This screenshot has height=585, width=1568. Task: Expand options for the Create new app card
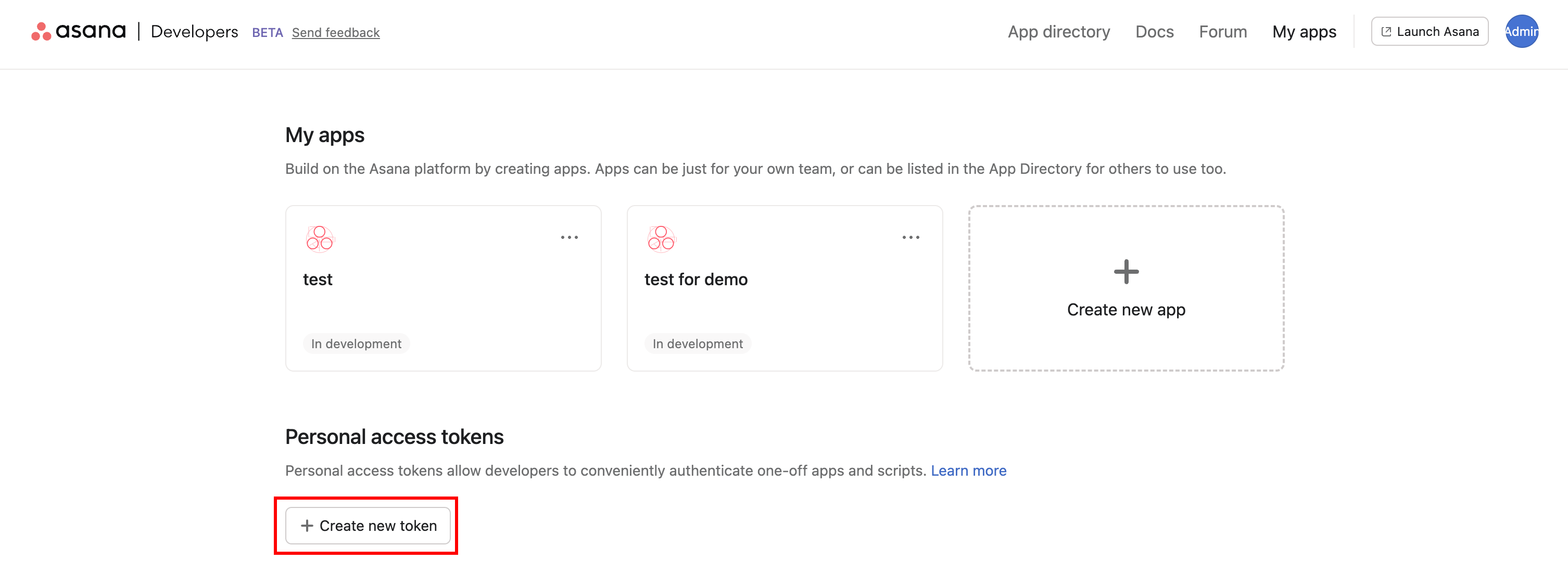(1127, 289)
